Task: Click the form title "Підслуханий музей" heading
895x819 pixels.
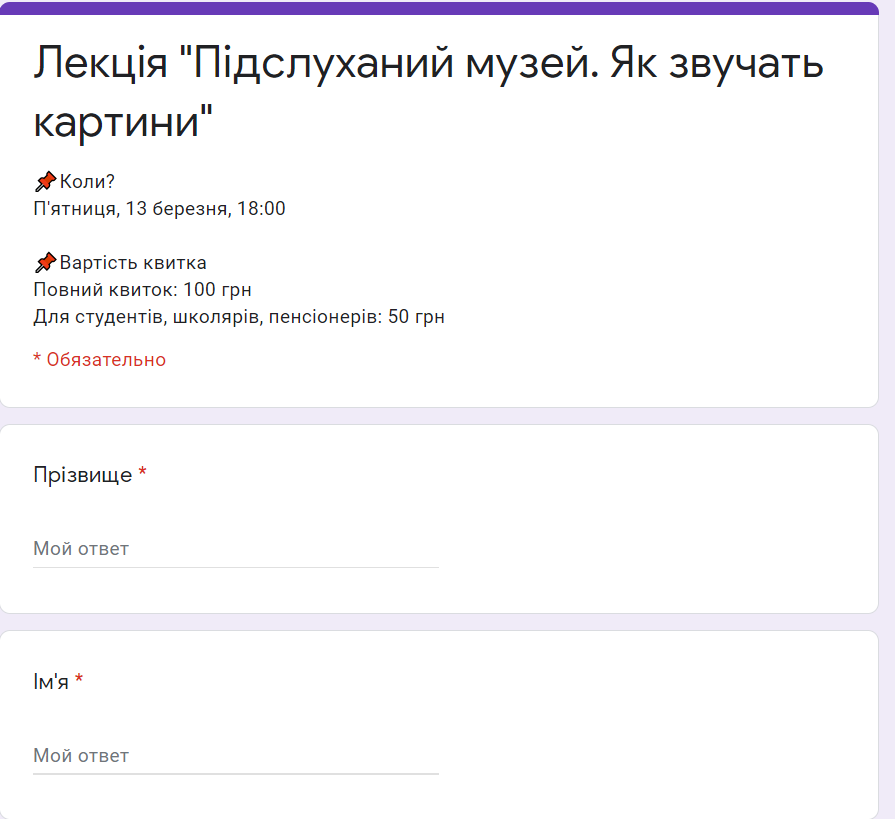Action: [x=428, y=65]
